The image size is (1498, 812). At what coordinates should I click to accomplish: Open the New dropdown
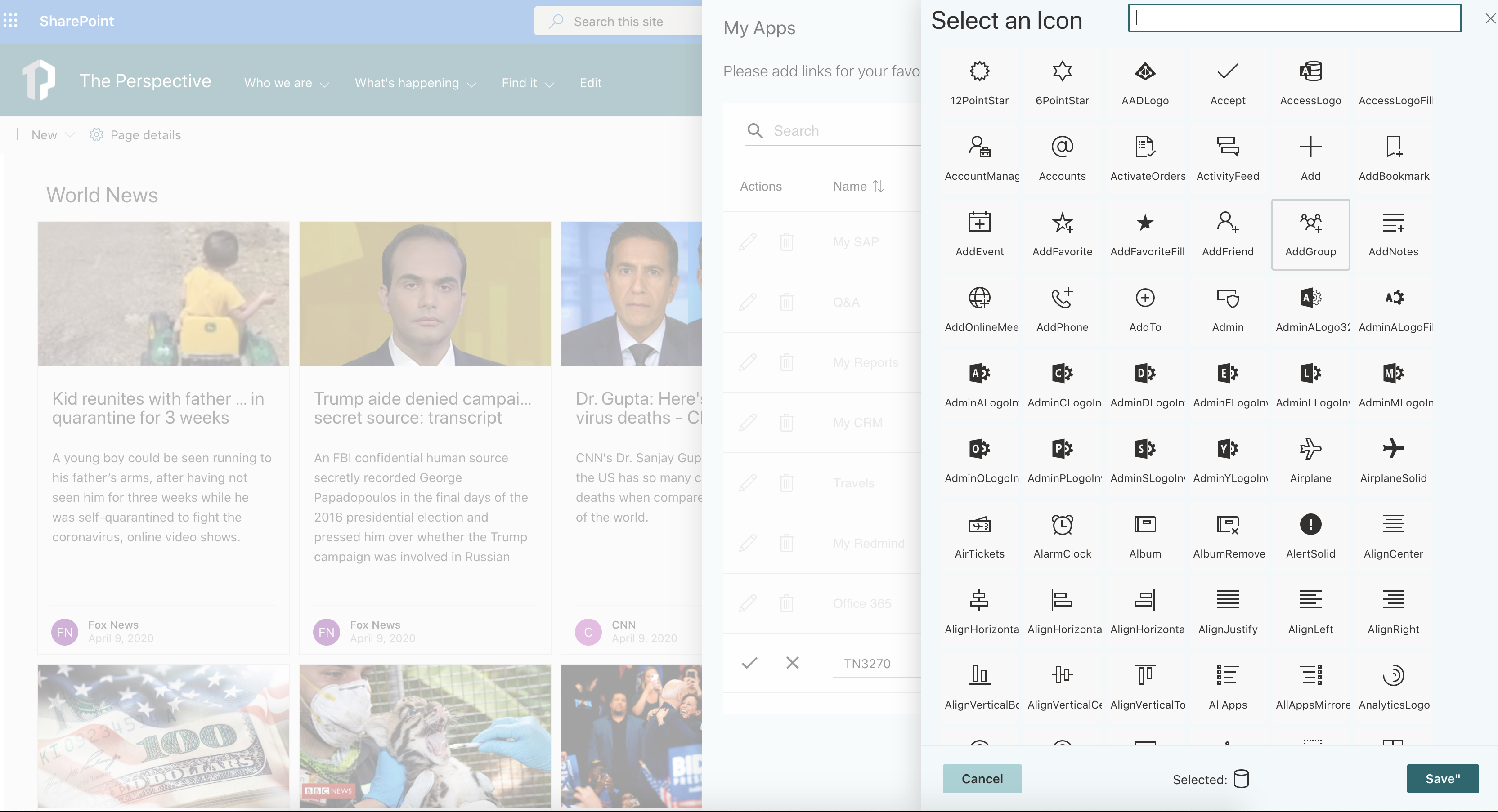(x=43, y=135)
